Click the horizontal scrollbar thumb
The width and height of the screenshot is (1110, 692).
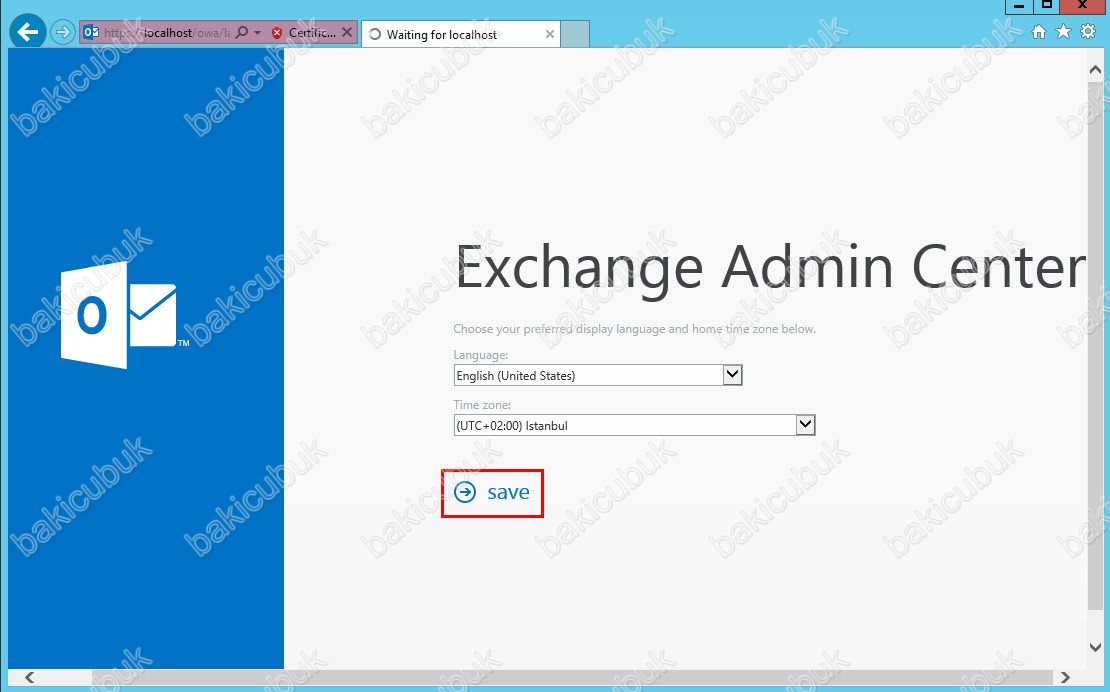(573, 677)
